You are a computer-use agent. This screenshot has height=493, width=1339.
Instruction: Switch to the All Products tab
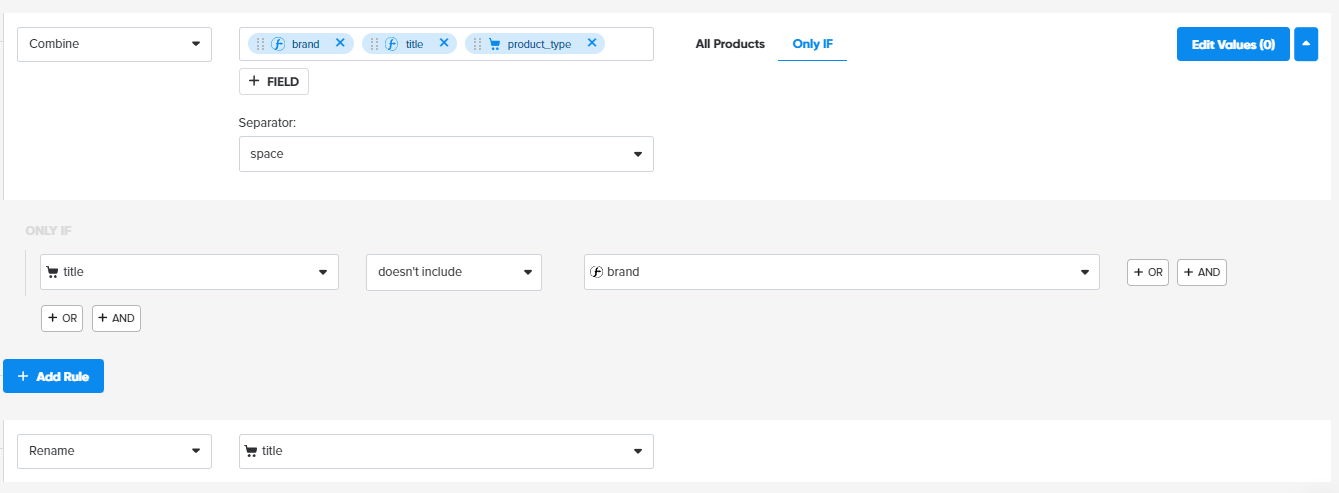pos(730,44)
